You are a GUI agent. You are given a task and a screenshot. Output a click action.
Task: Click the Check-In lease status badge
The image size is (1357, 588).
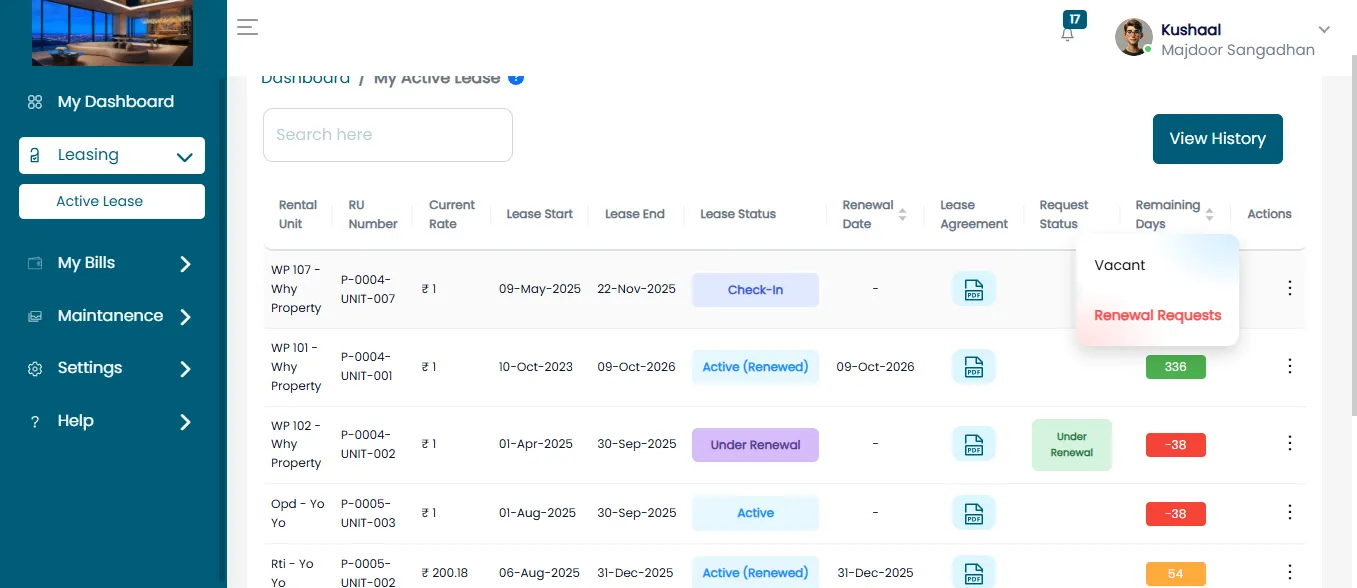(x=755, y=290)
